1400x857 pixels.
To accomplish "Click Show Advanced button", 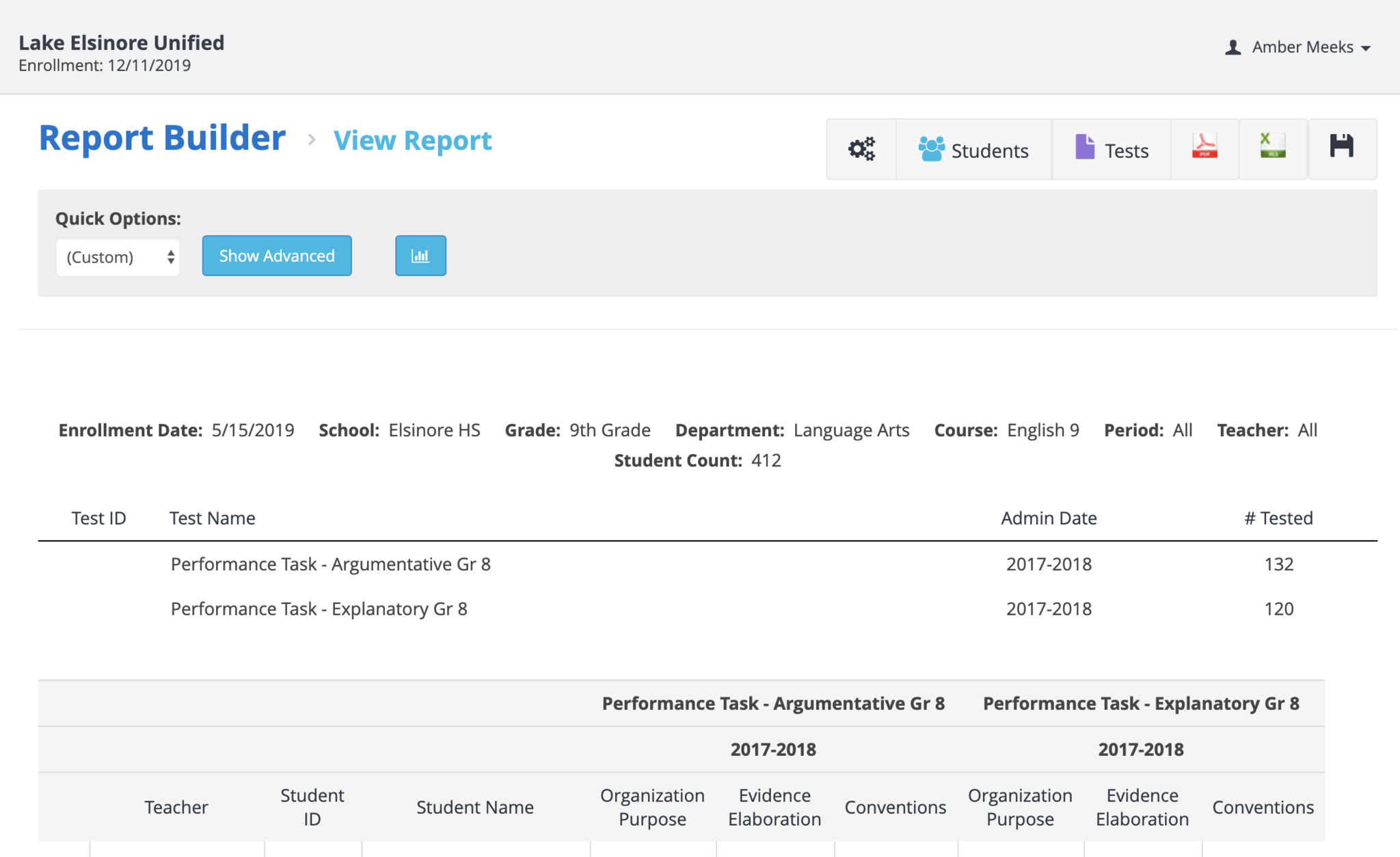I will coord(277,256).
